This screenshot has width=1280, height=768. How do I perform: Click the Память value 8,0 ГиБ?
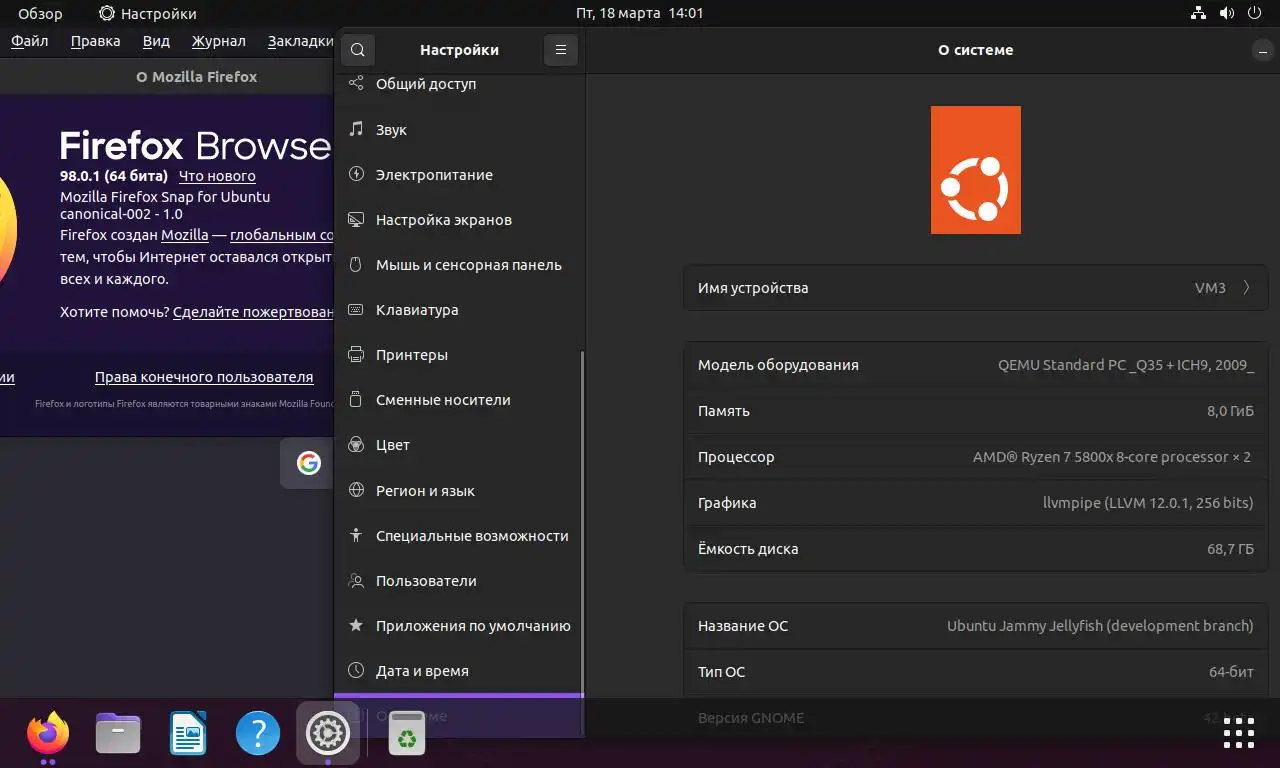point(1230,411)
